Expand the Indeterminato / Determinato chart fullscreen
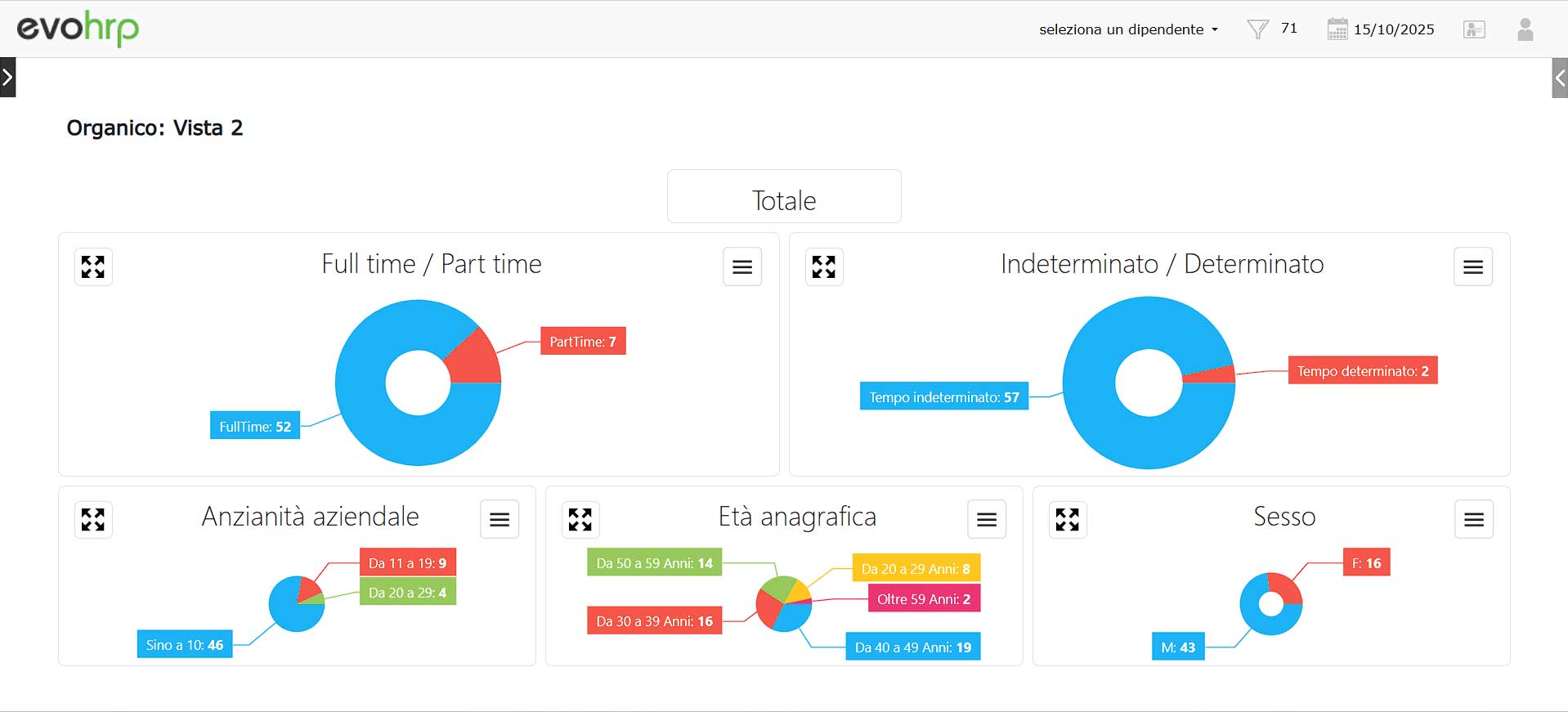 (823, 266)
